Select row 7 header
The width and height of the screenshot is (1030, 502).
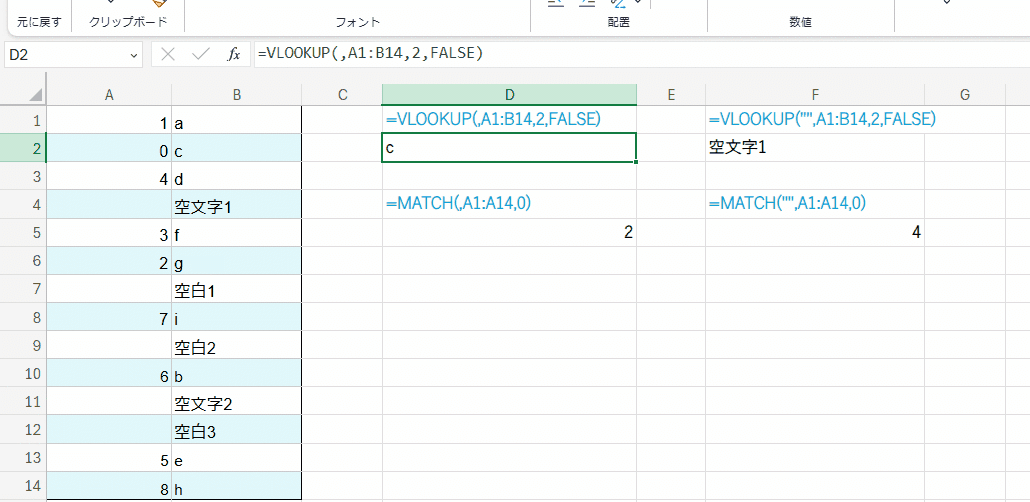click(x=23, y=288)
